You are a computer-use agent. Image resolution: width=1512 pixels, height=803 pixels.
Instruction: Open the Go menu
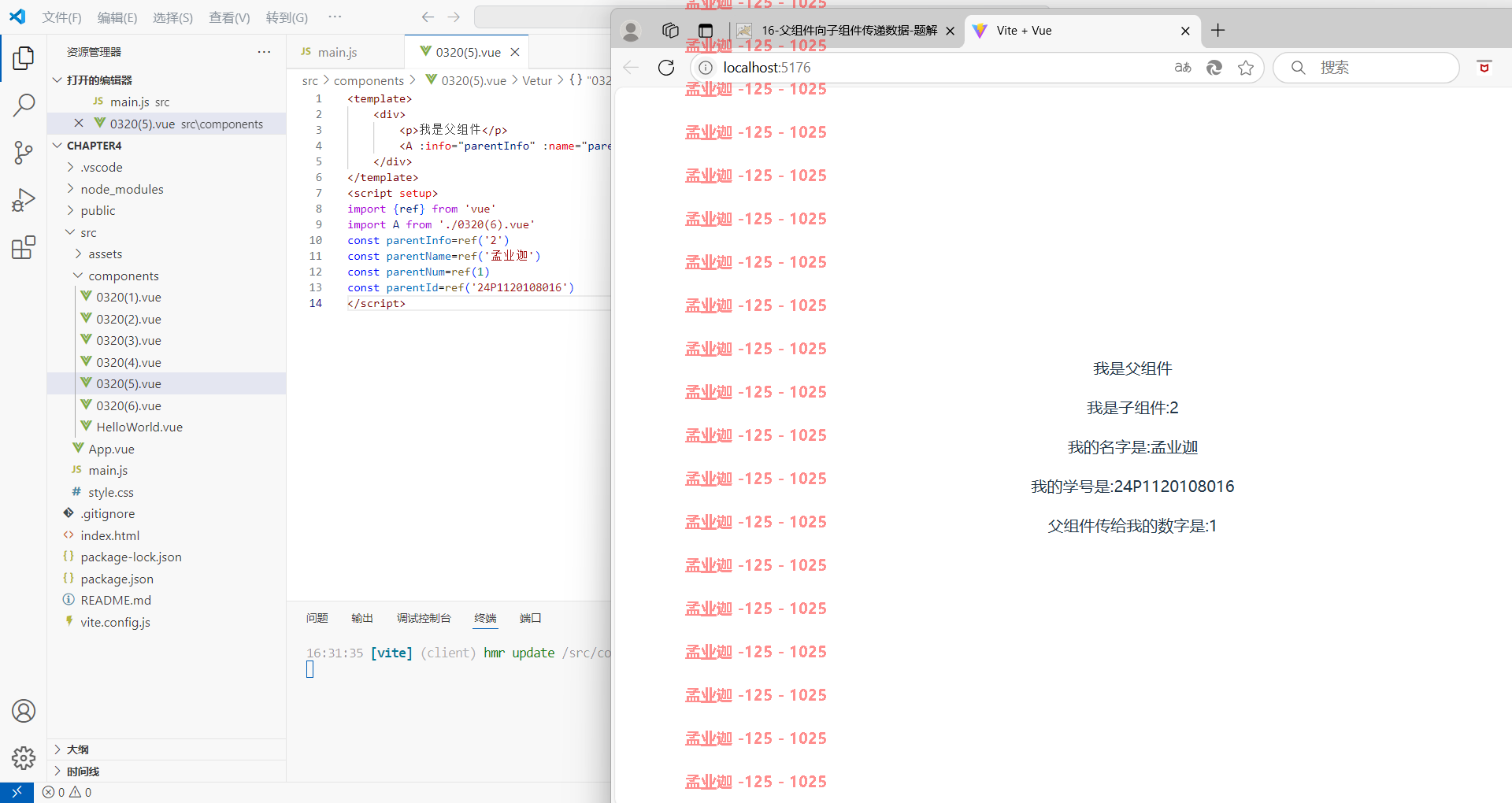click(x=287, y=17)
